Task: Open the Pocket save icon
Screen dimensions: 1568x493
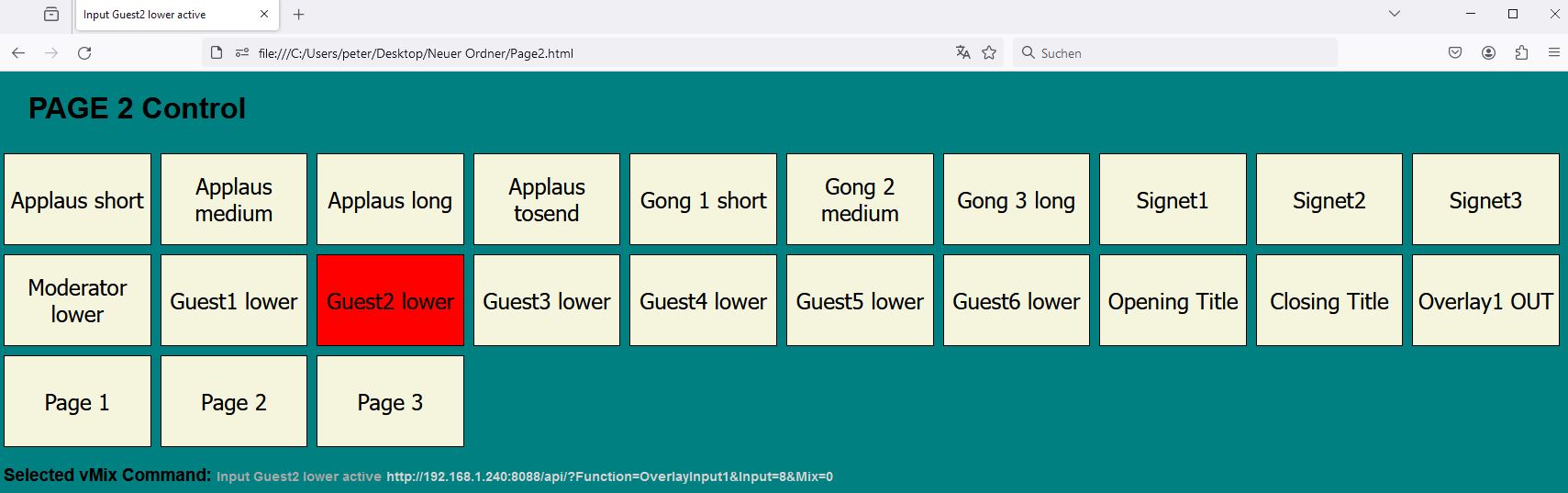Action: click(1455, 53)
